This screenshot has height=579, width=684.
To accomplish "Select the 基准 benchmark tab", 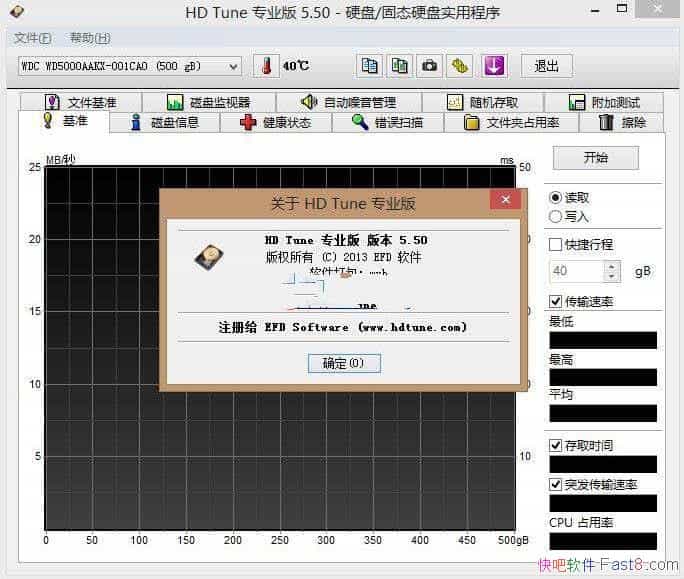I will (x=64, y=121).
